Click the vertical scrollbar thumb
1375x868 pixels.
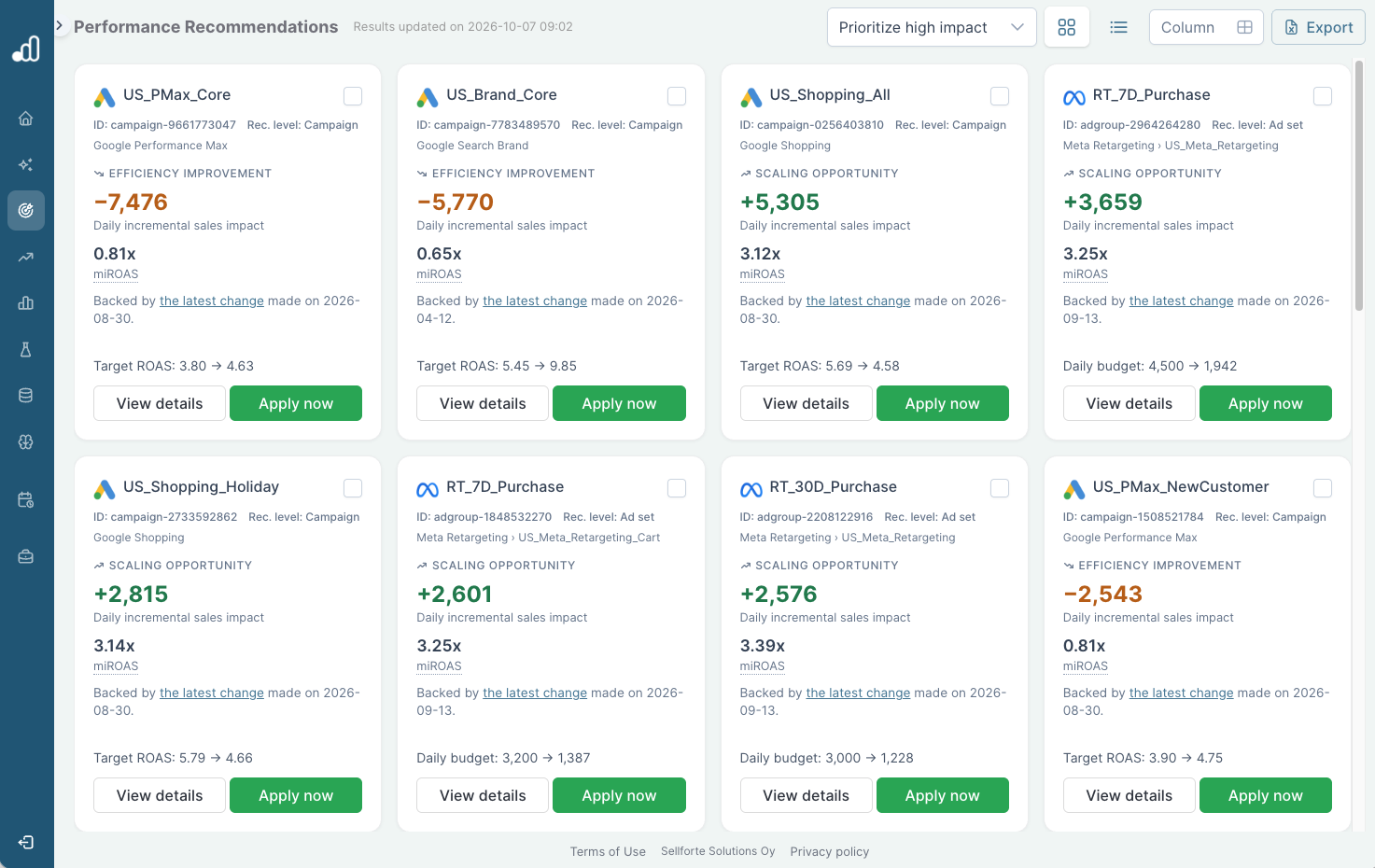point(1359,185)
